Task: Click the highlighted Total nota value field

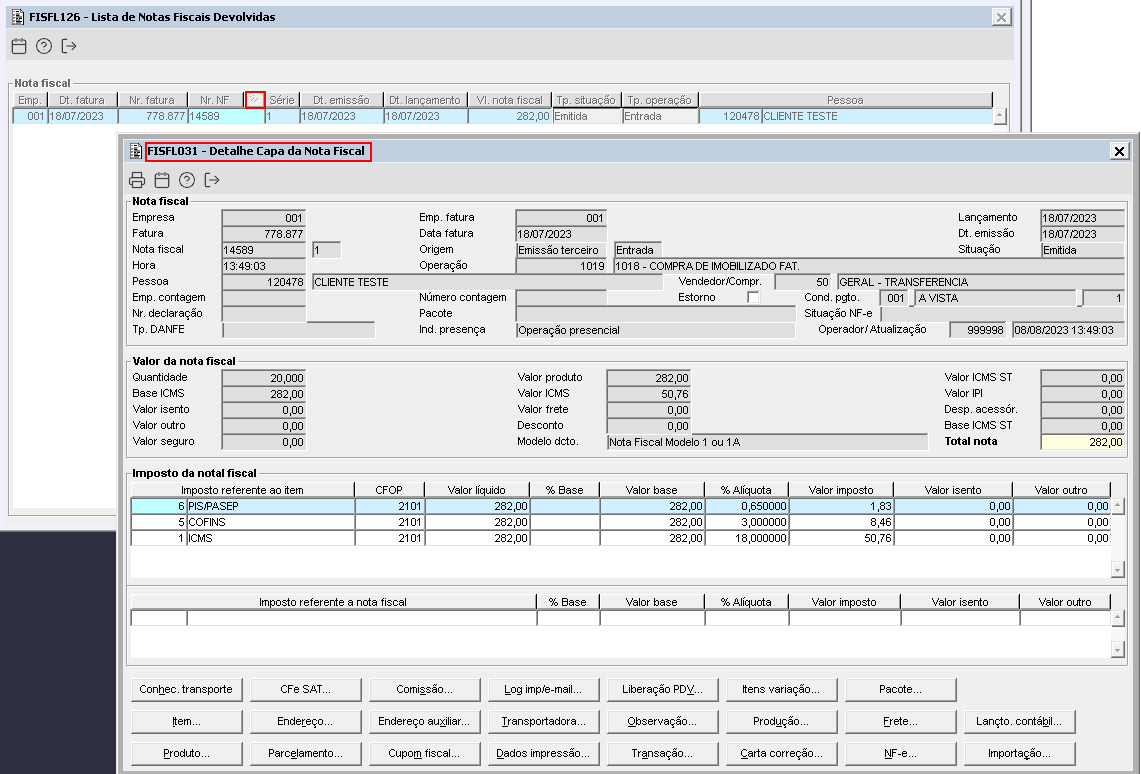Action: [x=1082, y=442]
